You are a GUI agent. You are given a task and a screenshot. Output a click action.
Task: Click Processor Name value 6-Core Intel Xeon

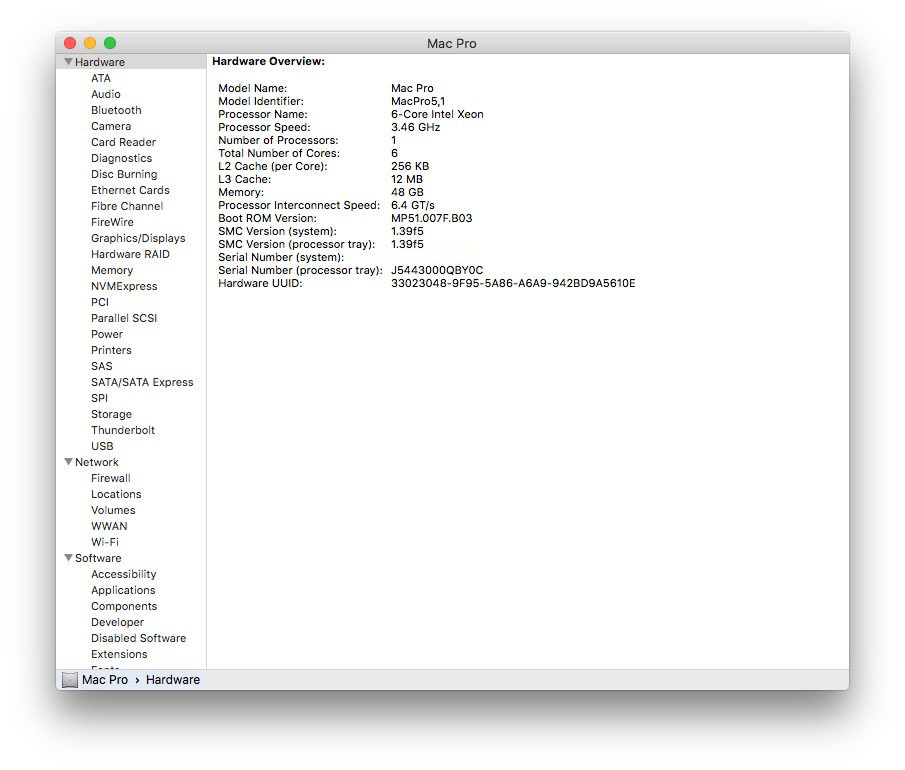point(437,114)
